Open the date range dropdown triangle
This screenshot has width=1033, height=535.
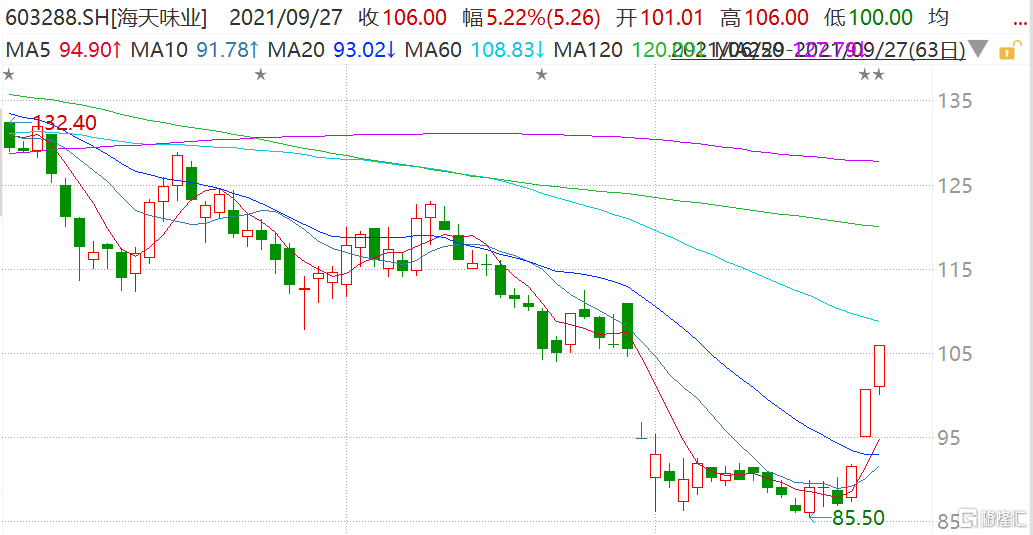tap(979, 50)
